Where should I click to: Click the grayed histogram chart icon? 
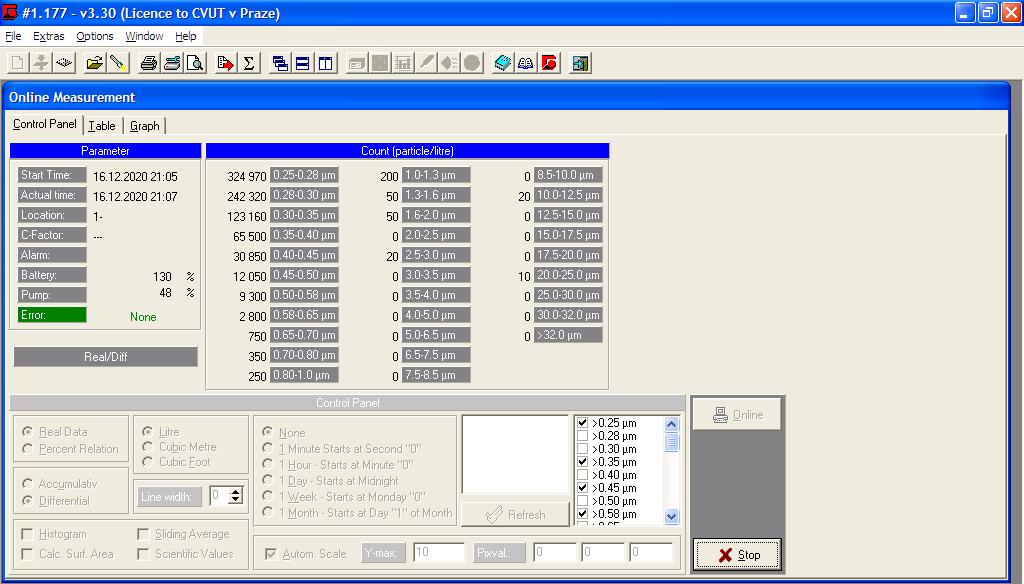[x=403, y=63]
